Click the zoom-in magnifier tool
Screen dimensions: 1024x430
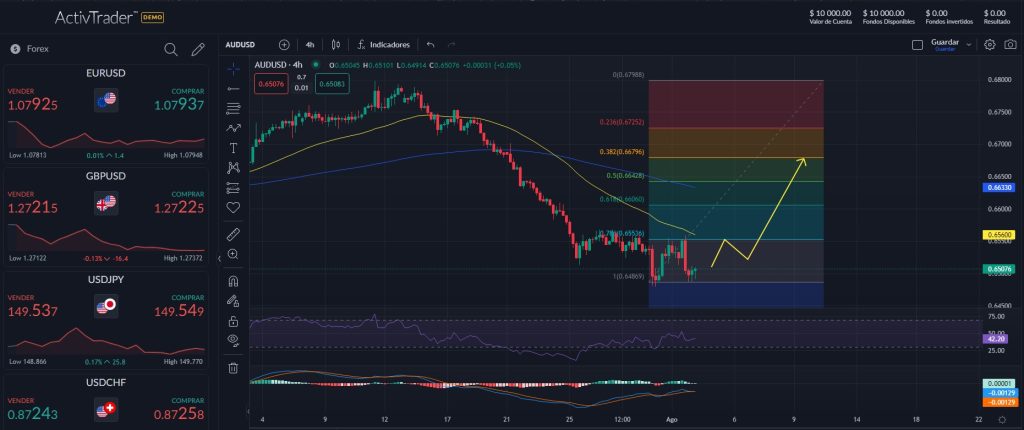[x=233, y=254]
